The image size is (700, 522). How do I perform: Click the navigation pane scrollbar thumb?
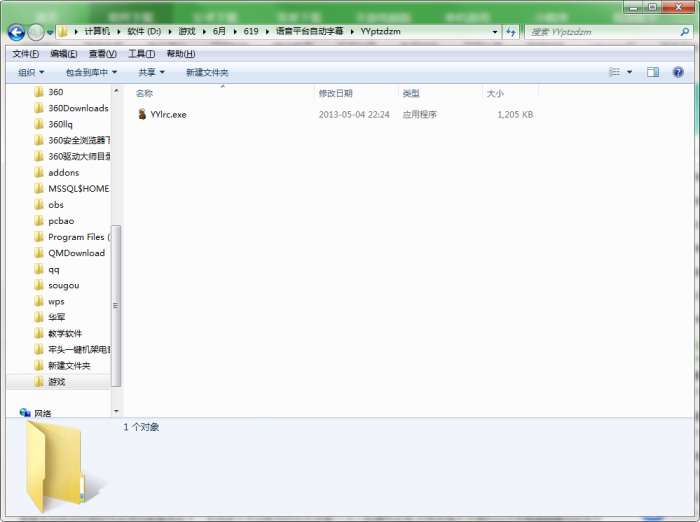click(116, 305)
